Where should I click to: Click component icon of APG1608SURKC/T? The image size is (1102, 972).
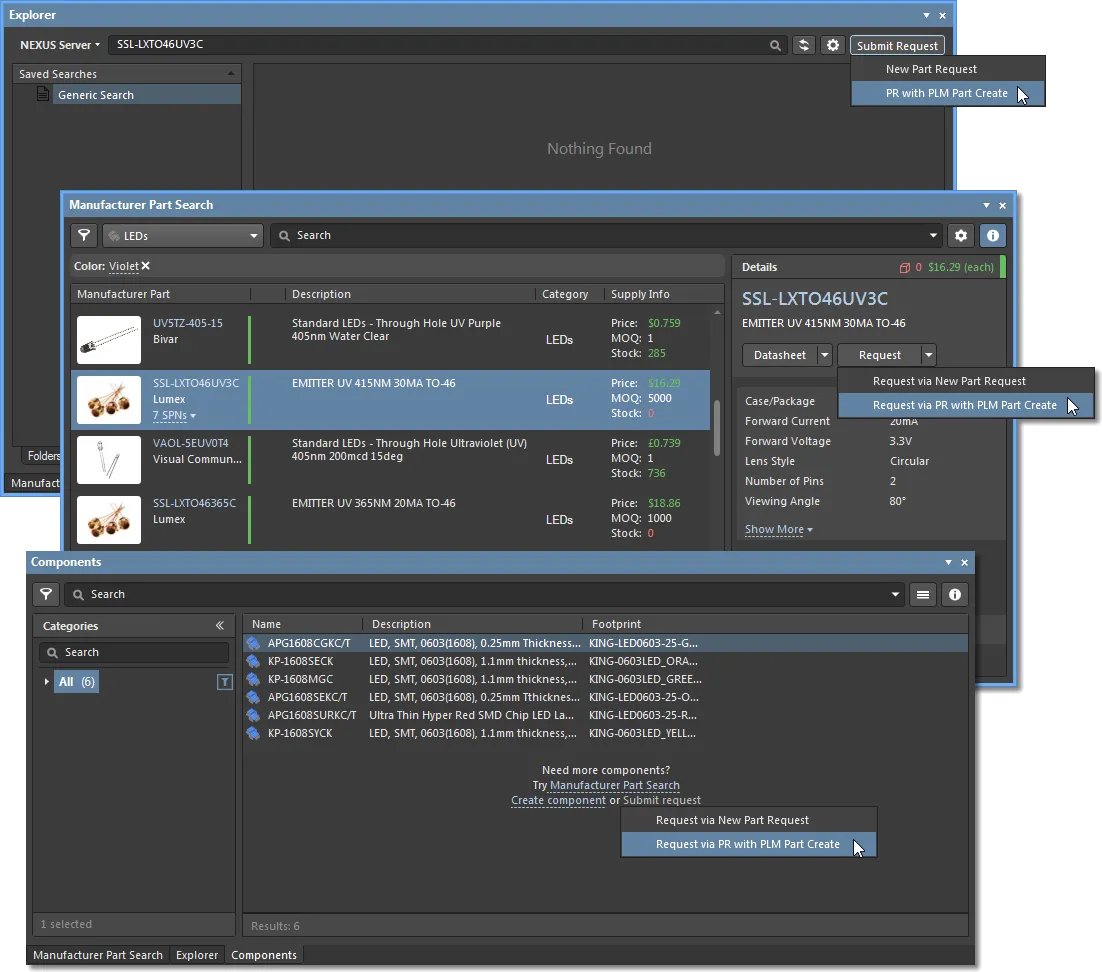253,715
